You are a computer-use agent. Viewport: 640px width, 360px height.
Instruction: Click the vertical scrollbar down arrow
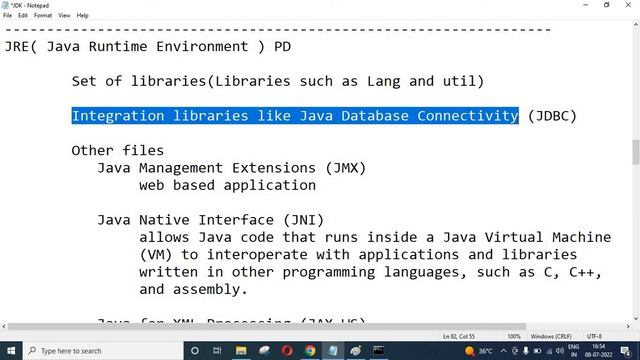pos(636,319)
